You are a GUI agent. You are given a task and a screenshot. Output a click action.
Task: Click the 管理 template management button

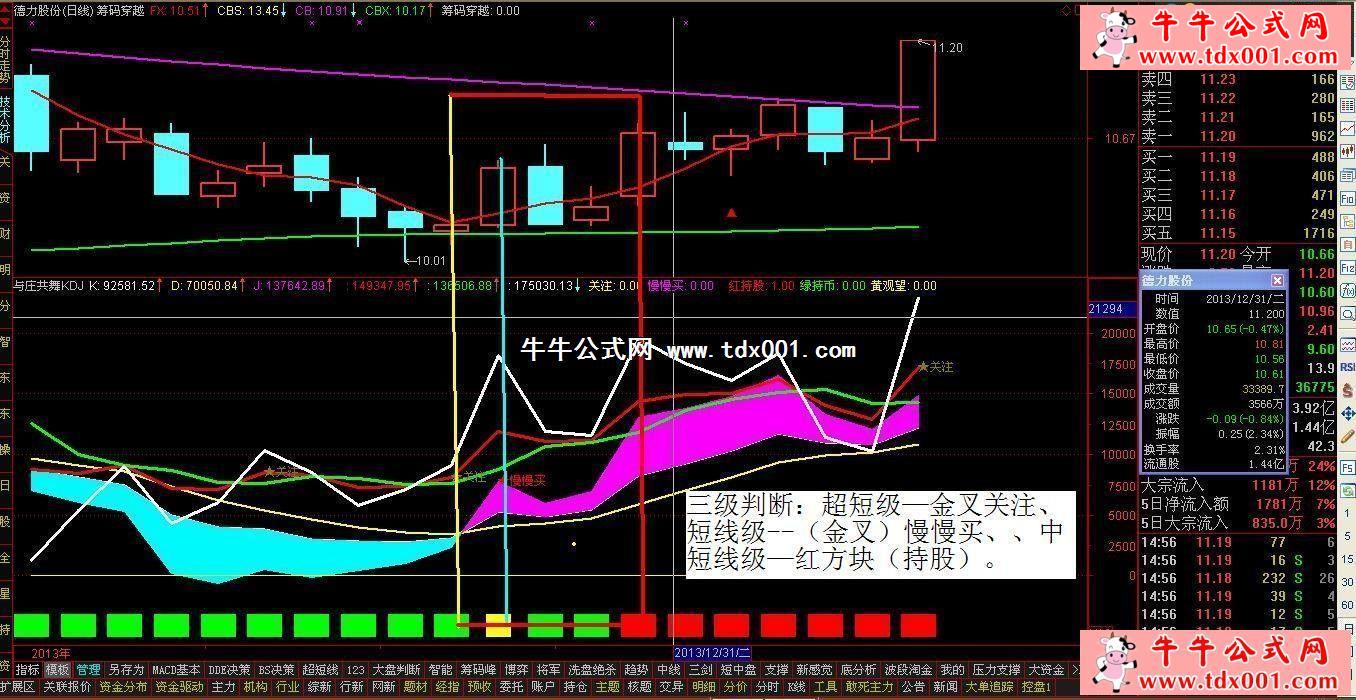coord(88,669)
